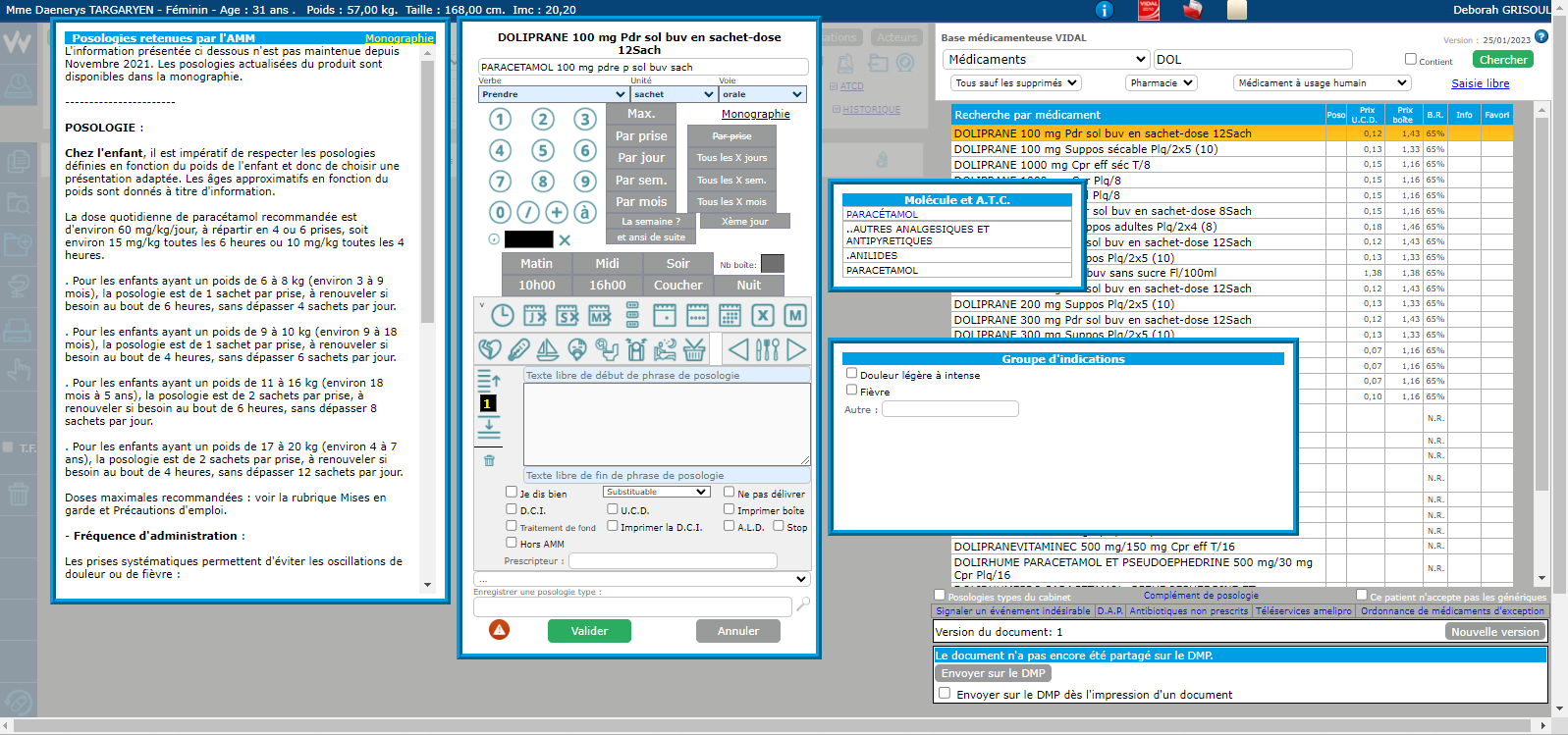Click the blue X clear icon
1568x735 pixels.
coord(565,239)
